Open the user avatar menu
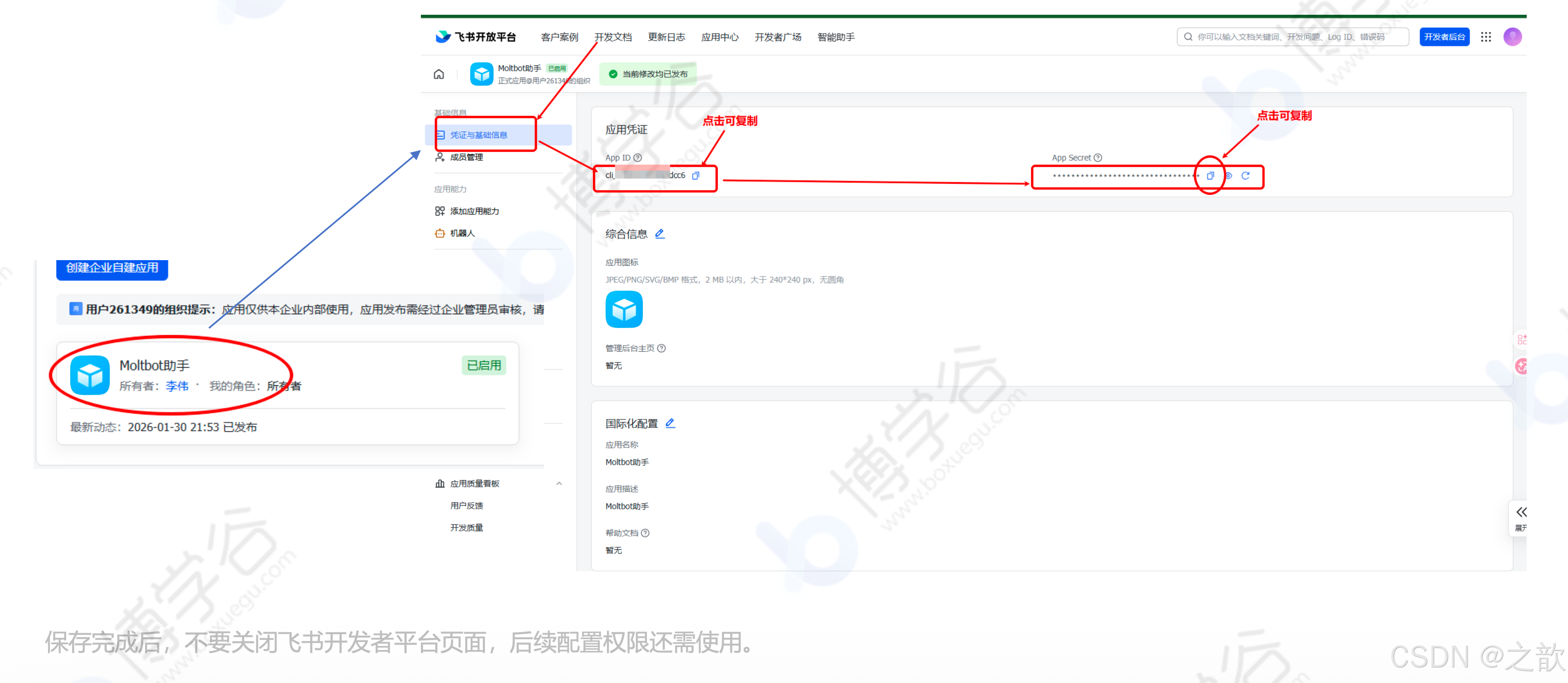1568x683 pixels. coord(1513,37)
